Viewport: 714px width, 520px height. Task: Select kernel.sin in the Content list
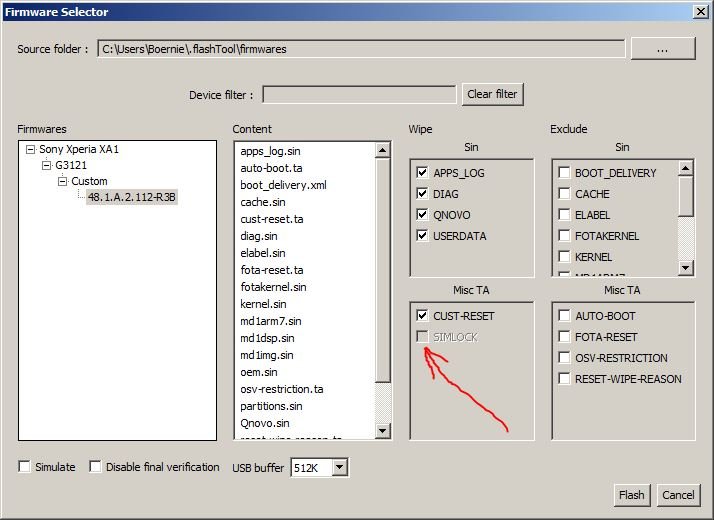[263, 304]
